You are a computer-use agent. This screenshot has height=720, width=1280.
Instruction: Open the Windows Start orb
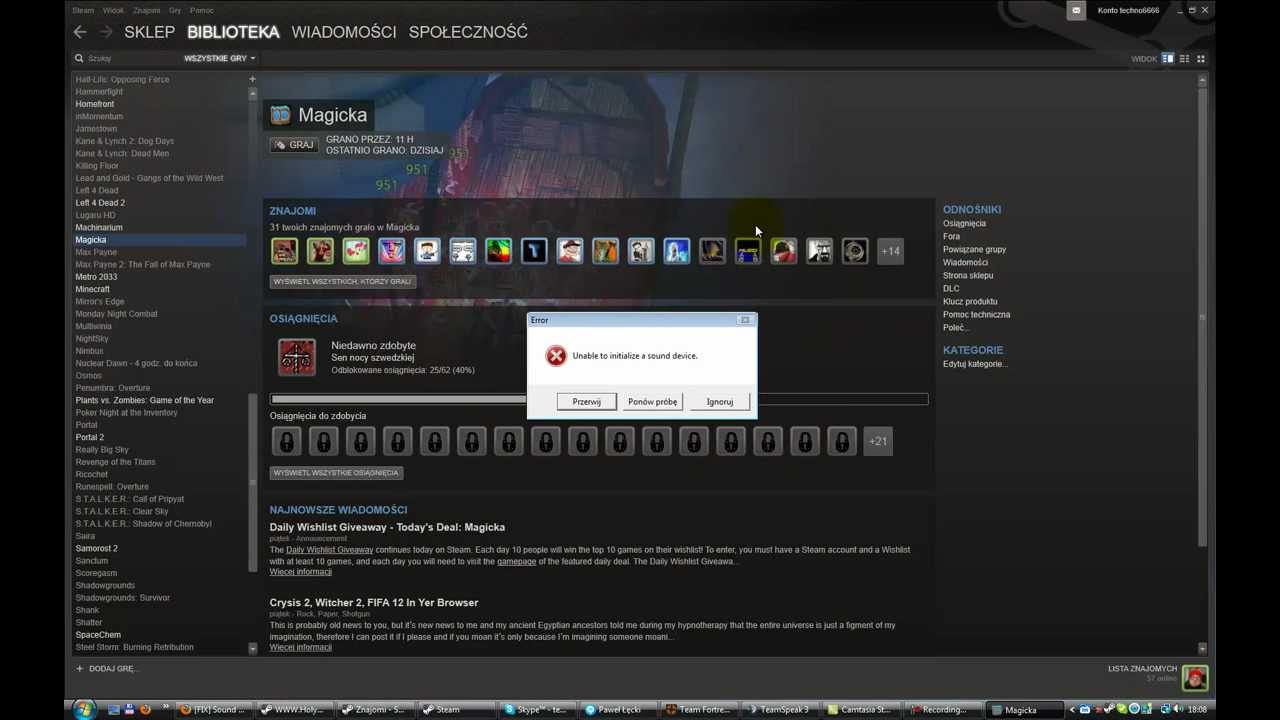tap(84, 709)
